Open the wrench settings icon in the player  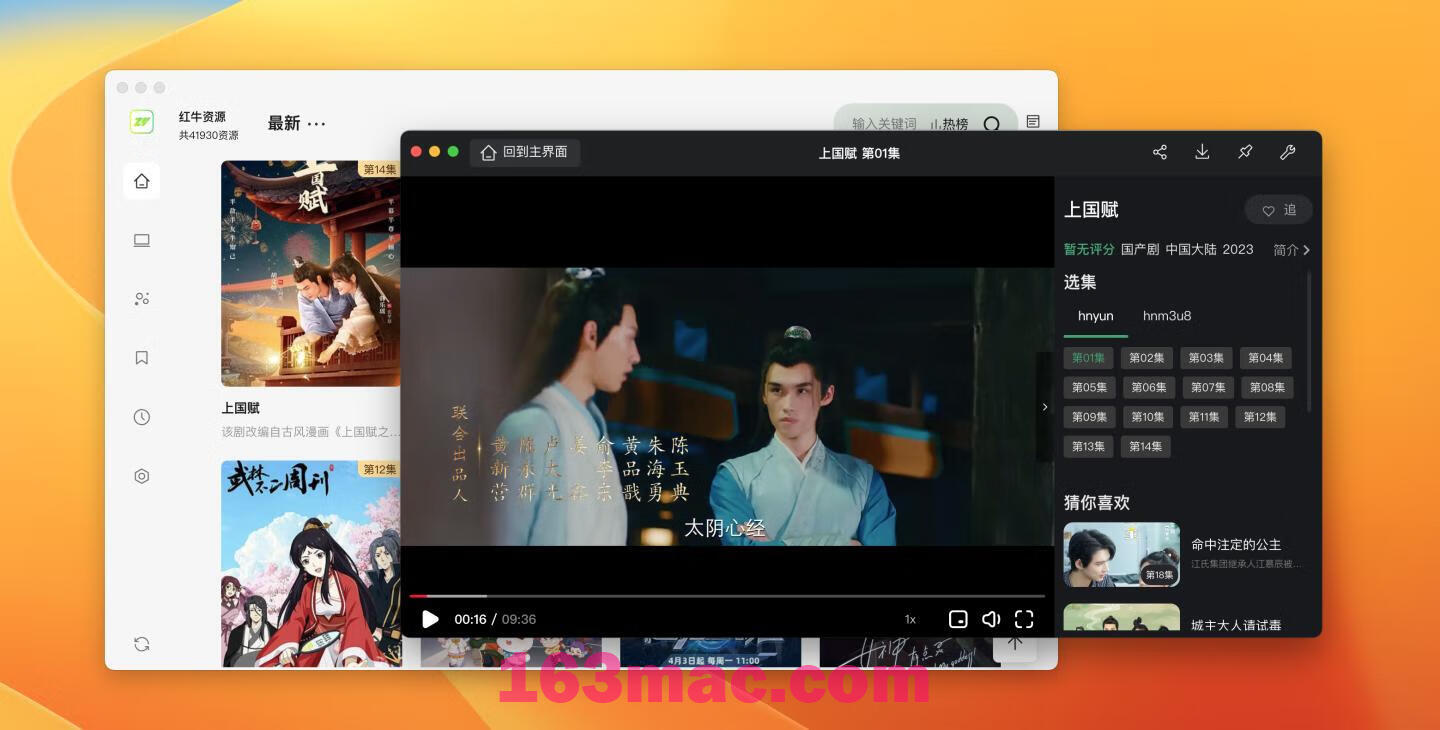point(1288,152)
